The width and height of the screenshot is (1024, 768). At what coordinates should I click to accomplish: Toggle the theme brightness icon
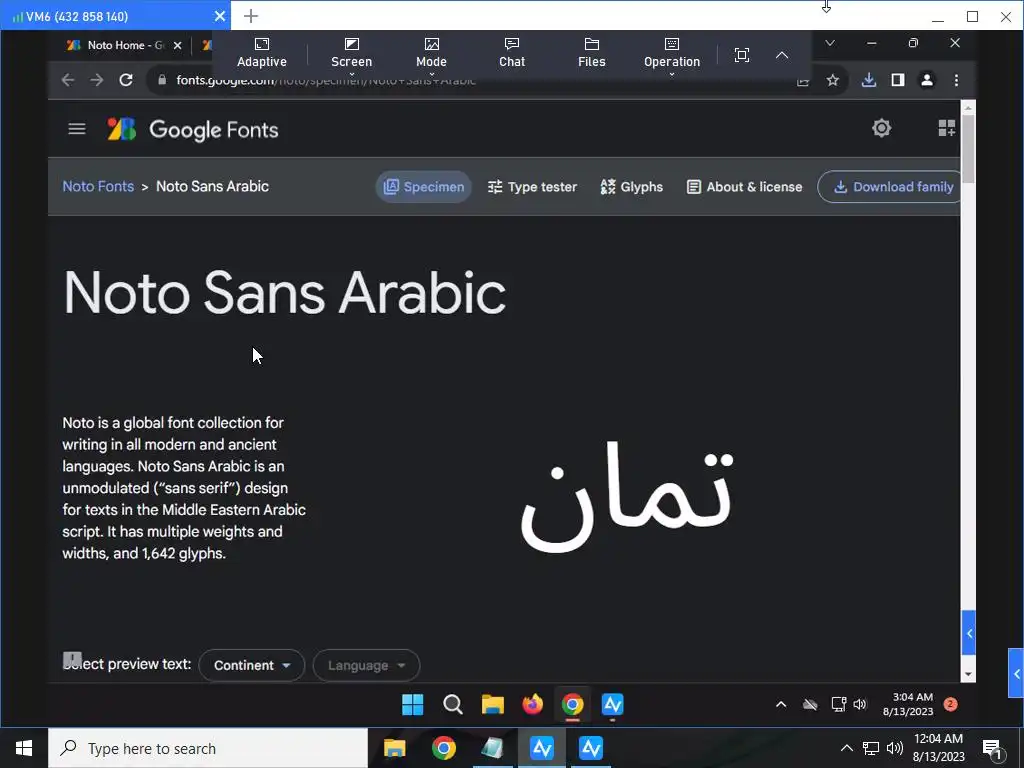882,128
